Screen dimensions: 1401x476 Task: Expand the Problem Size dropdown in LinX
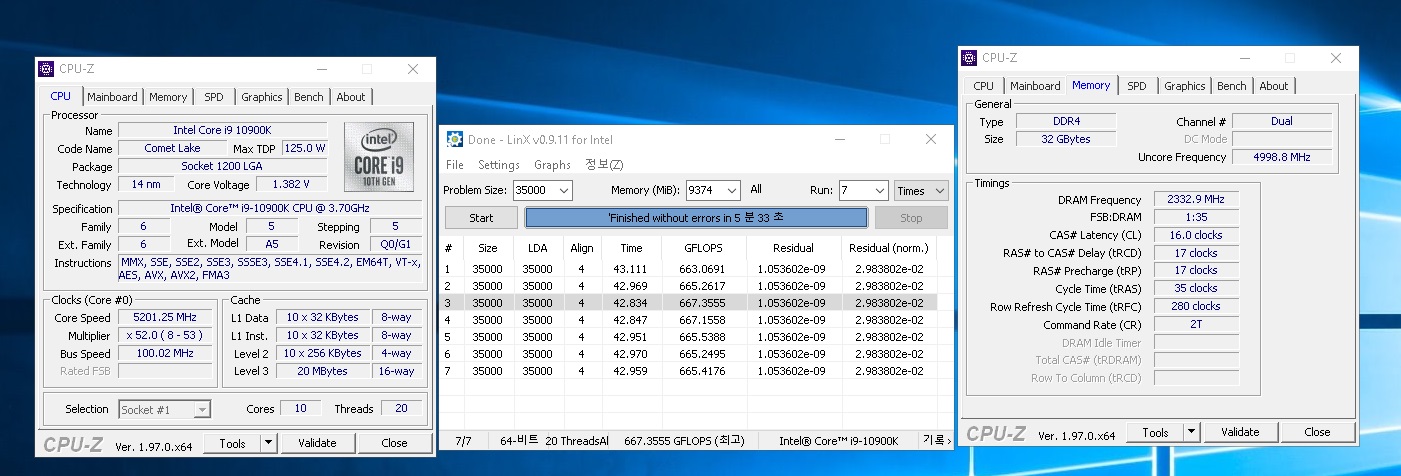click(x=564, y=190)
